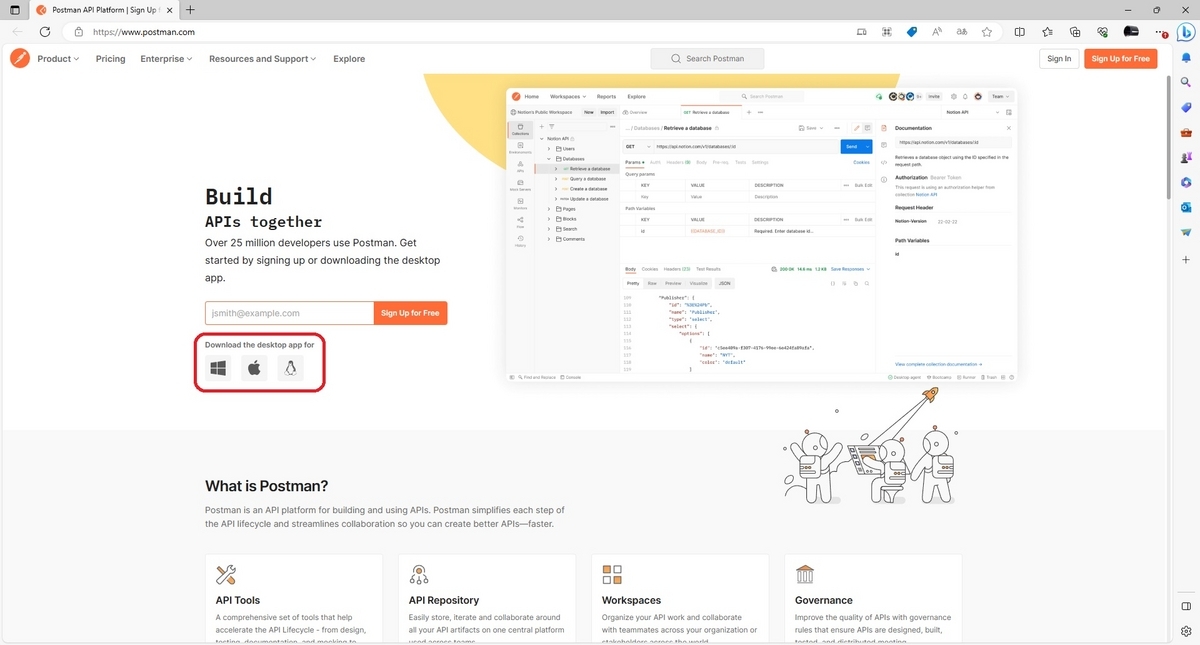Viewport: 1200px width, 645px height.
Task: Open a new browser tab
Action: tap(191, 10)
